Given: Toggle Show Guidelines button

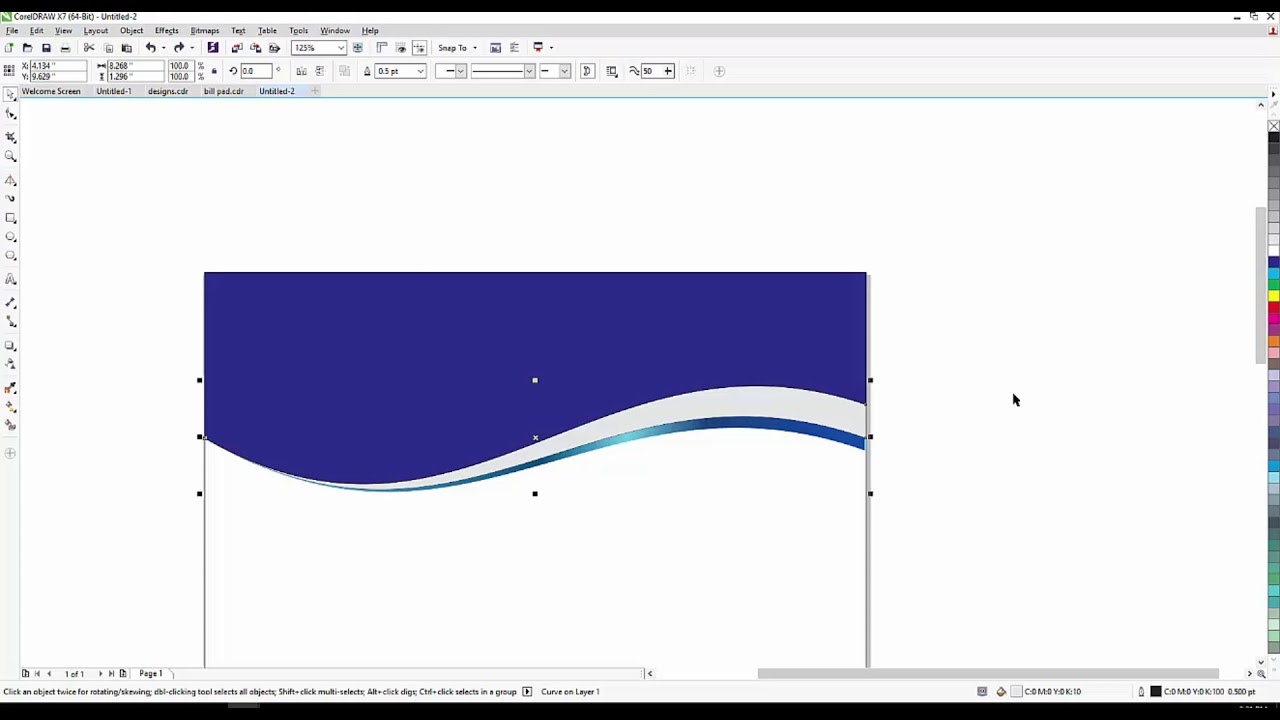Looking at the screenshot, I should pyautogui.click(x=419, y=48).
